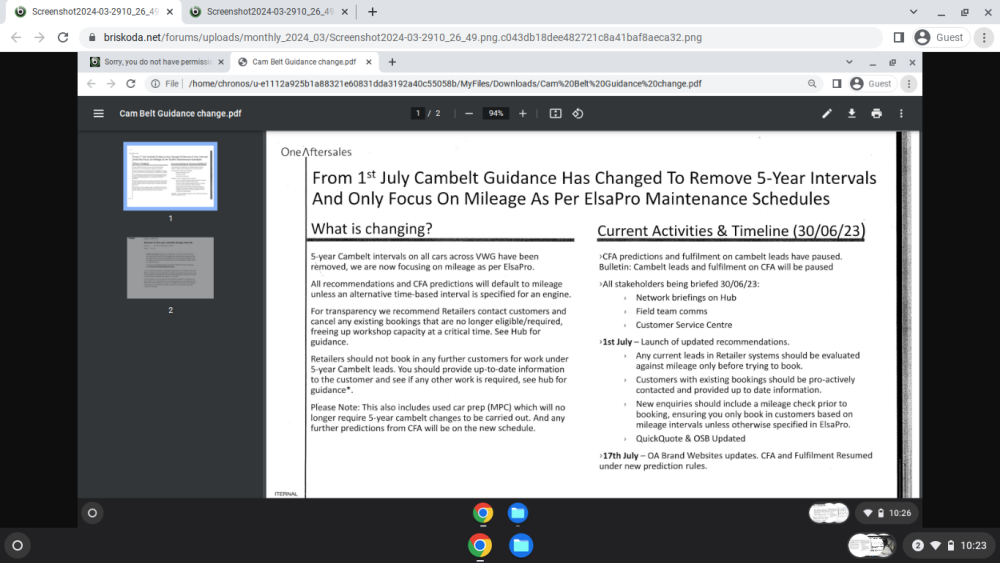This screenshot has width=1000, height=563.
Task: Click the PDF page number field
Action: point(418,113)
